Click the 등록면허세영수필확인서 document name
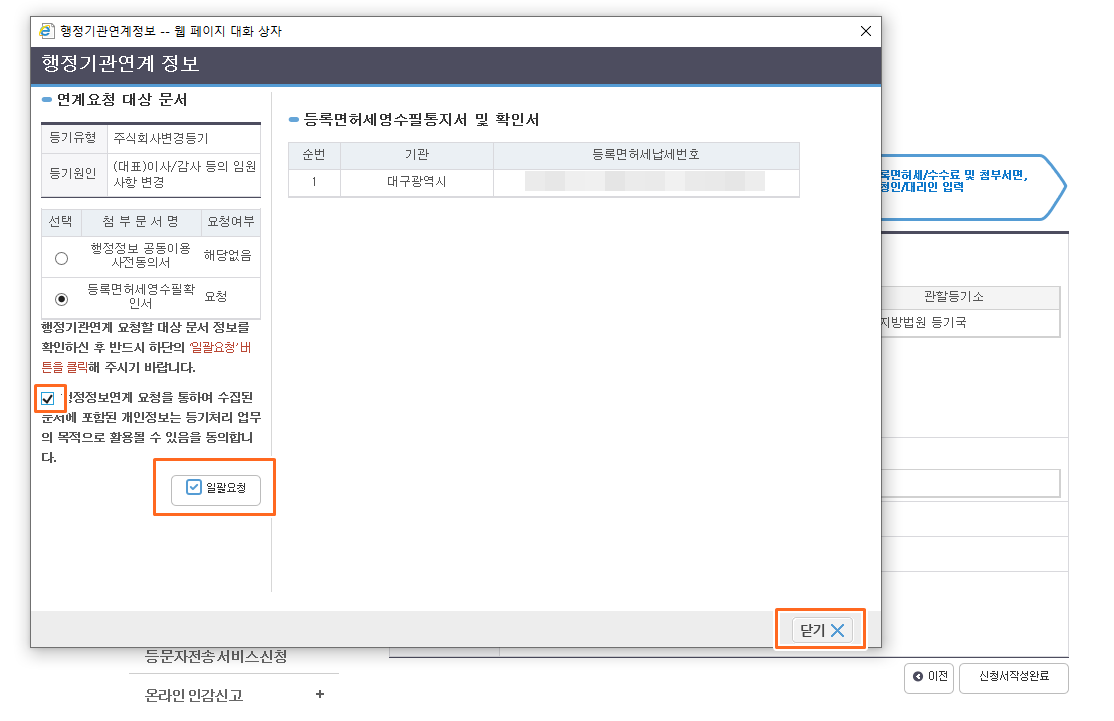The height and width of the screenshot is (721, 1114). [x=141, y=296]
